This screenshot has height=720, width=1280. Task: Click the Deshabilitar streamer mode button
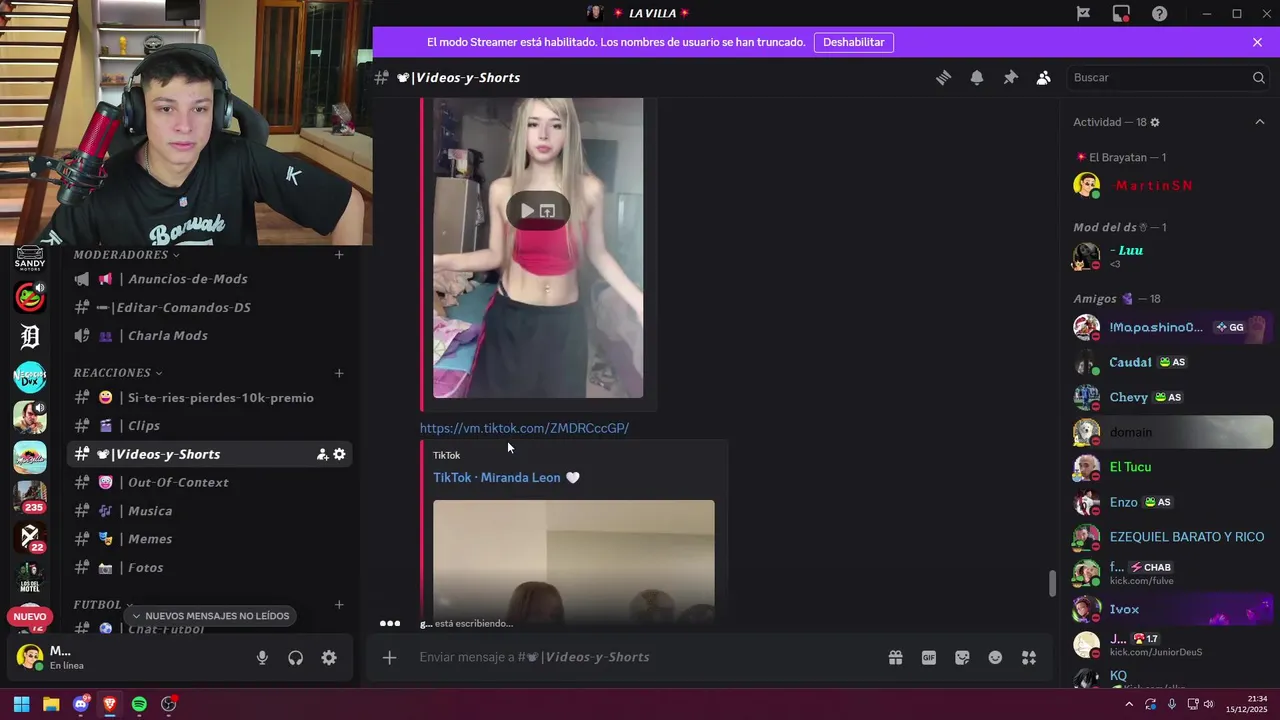854,42
